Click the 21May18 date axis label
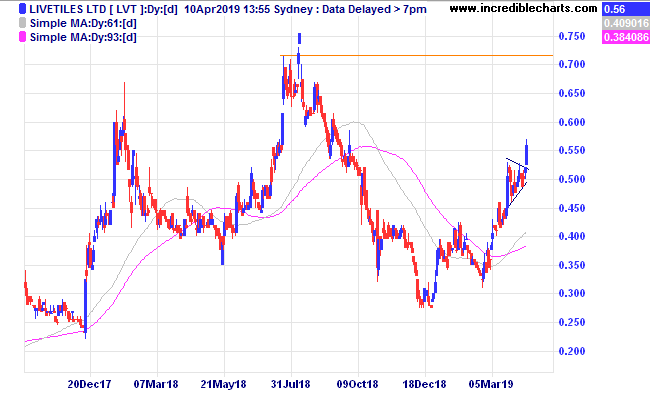 click(223, 384)
